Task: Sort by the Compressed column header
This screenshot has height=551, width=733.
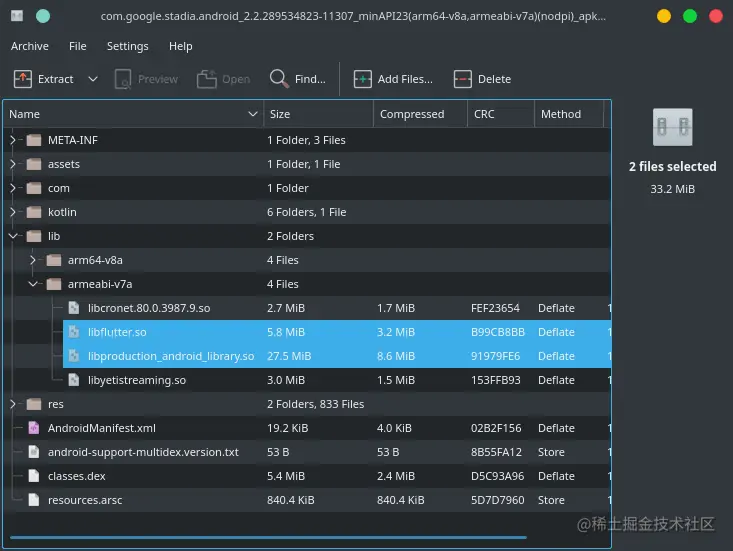Action: pos(420,114)
